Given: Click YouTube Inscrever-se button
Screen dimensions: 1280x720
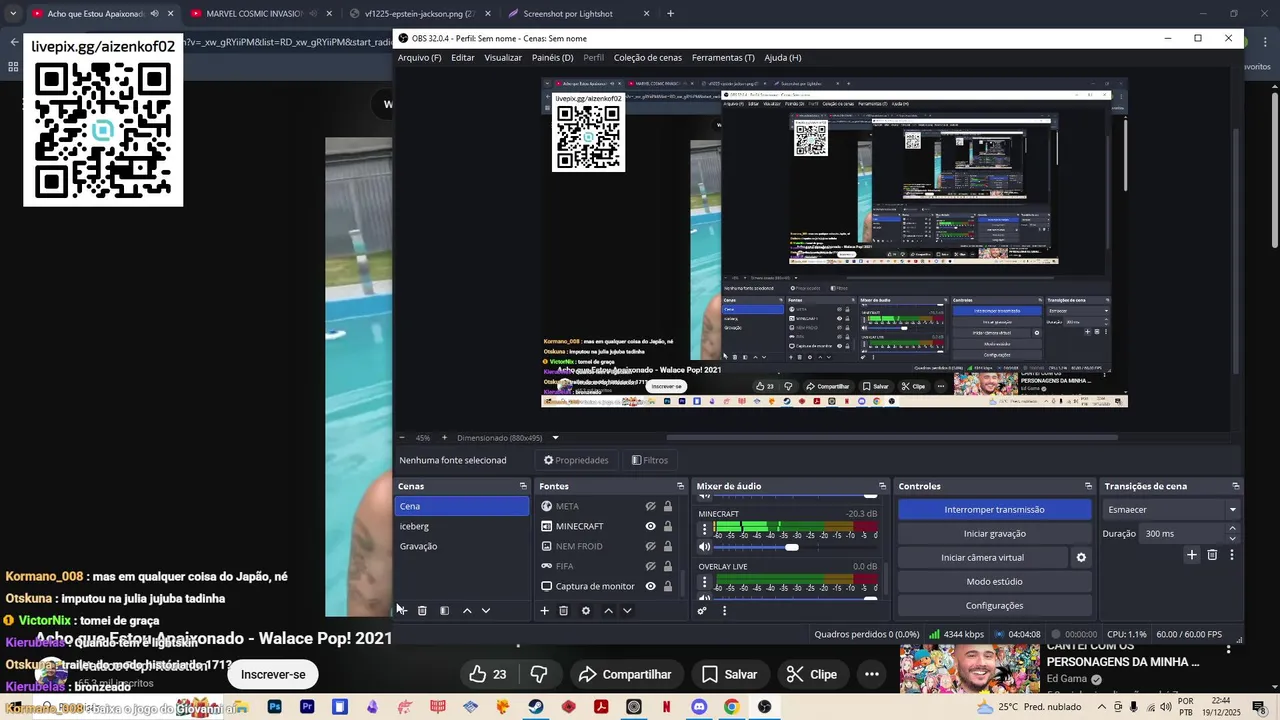Looking at the screenshot, I should 273,674.
